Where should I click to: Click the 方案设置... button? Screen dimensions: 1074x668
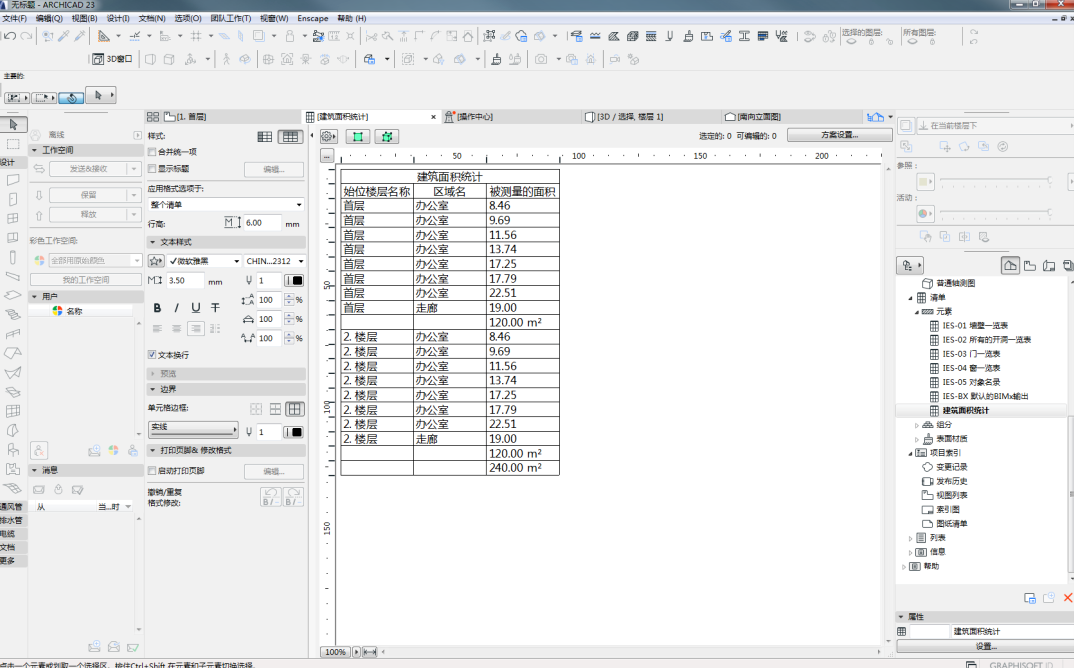[x=840, y=135]
